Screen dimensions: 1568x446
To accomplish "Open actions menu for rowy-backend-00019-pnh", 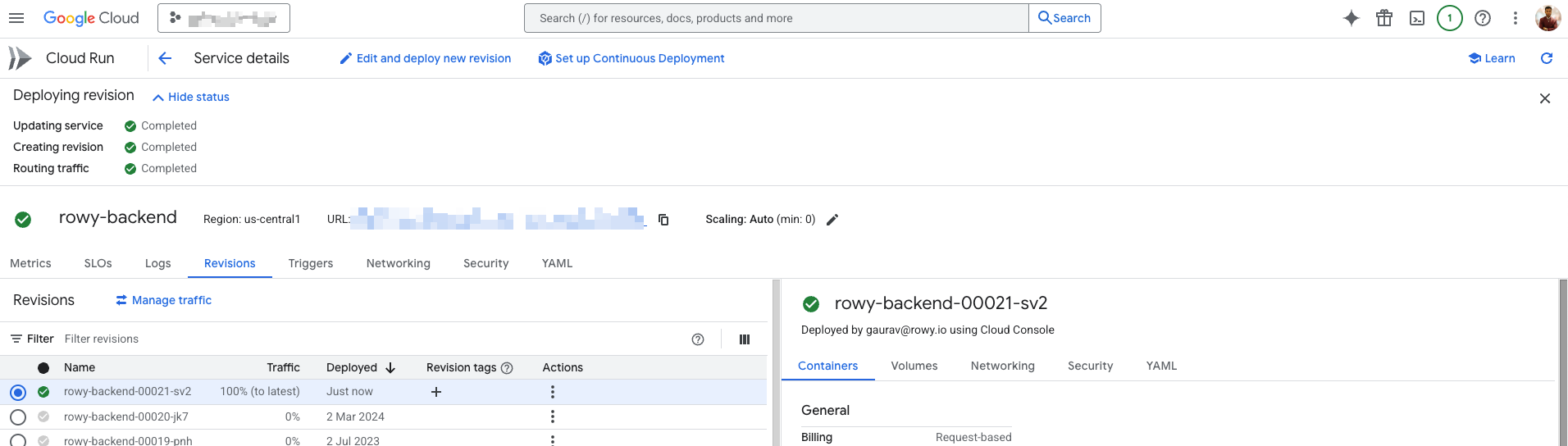I will pos(553,440).
